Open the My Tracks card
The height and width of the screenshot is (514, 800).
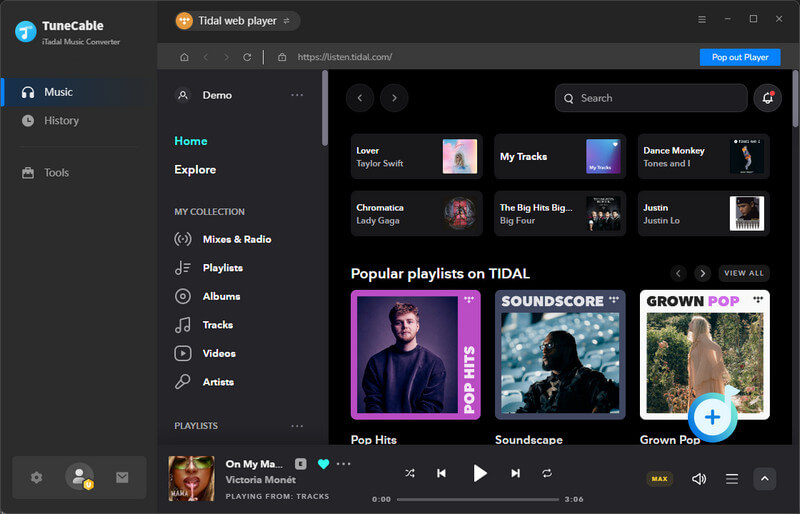pyautogui.click(x=560, y=157)
